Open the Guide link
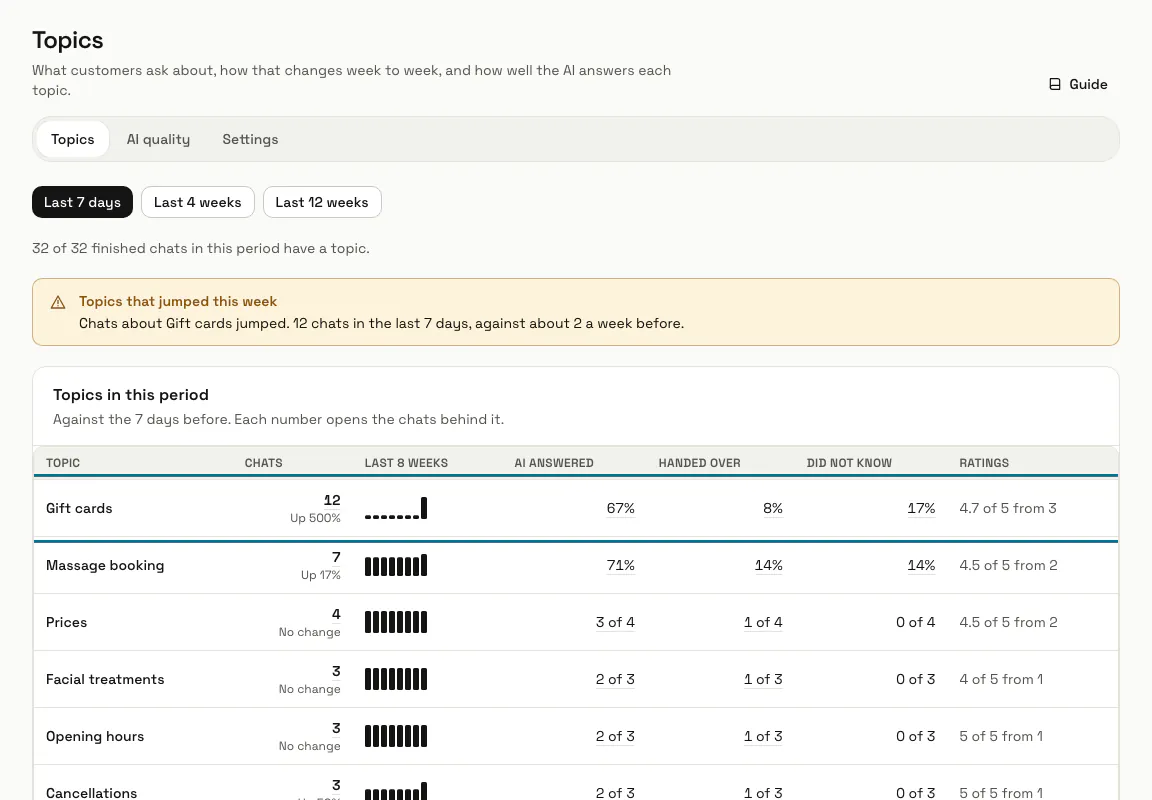This screenshot has width=1152, height=800. pyautogui.click(x=1078, y=84)
